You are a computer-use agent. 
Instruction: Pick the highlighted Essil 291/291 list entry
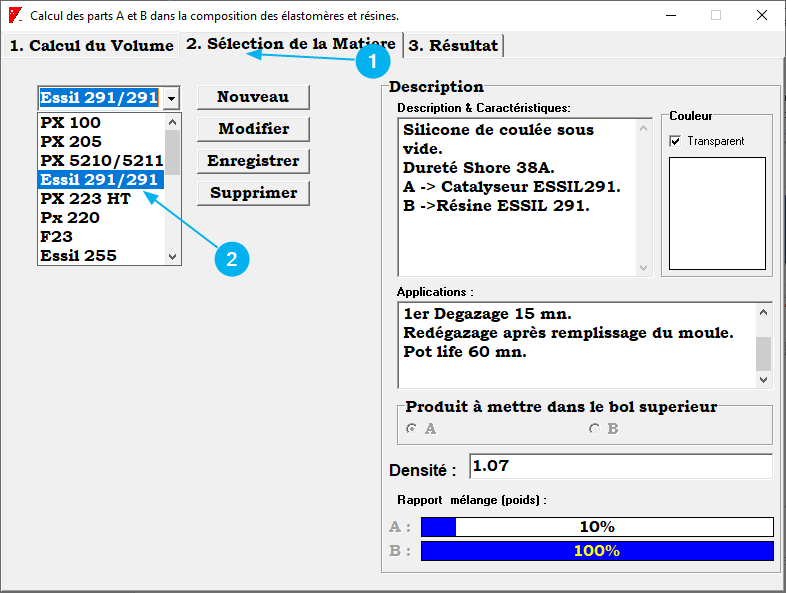[101, 179]
